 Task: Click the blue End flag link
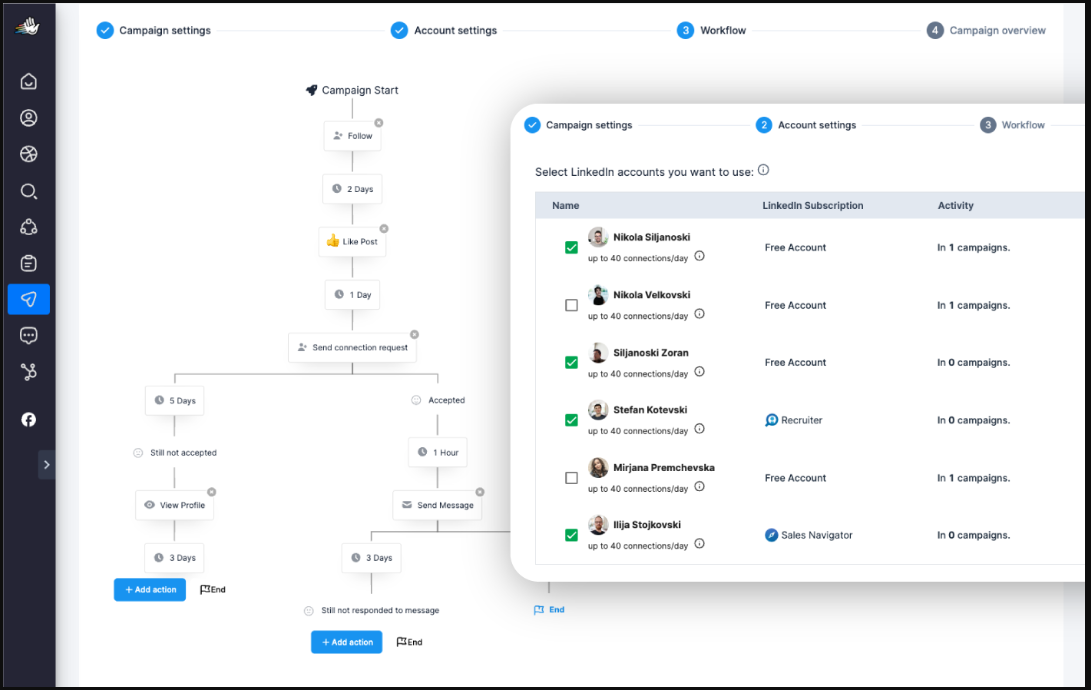tap(549, 609)
